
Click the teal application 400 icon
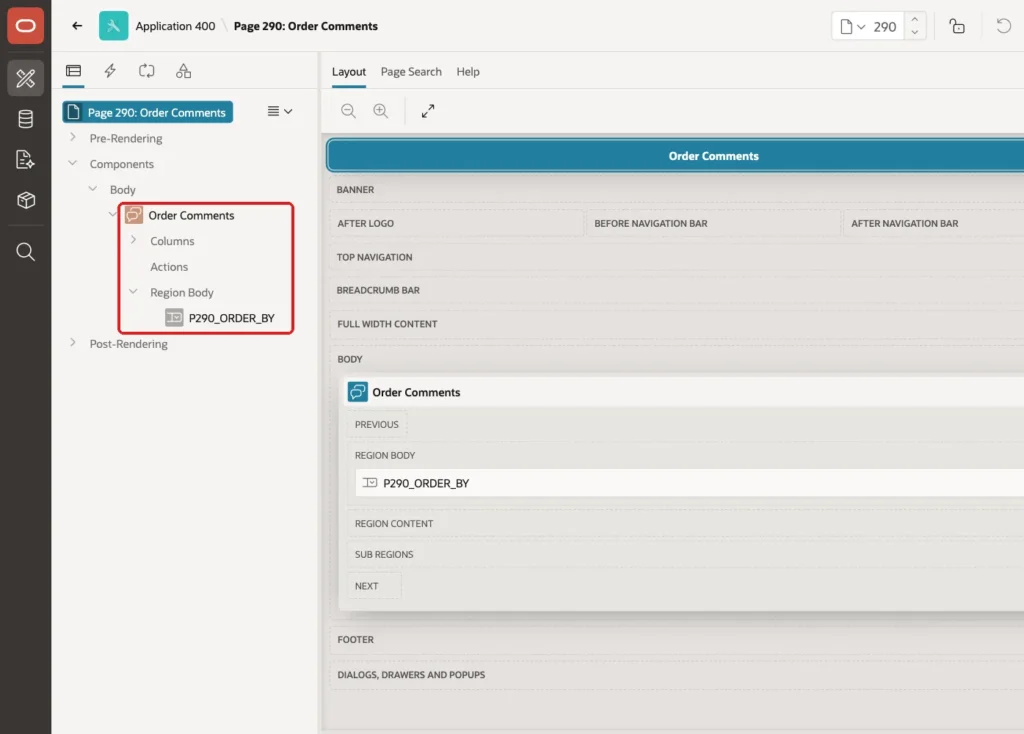click(114, 26)
